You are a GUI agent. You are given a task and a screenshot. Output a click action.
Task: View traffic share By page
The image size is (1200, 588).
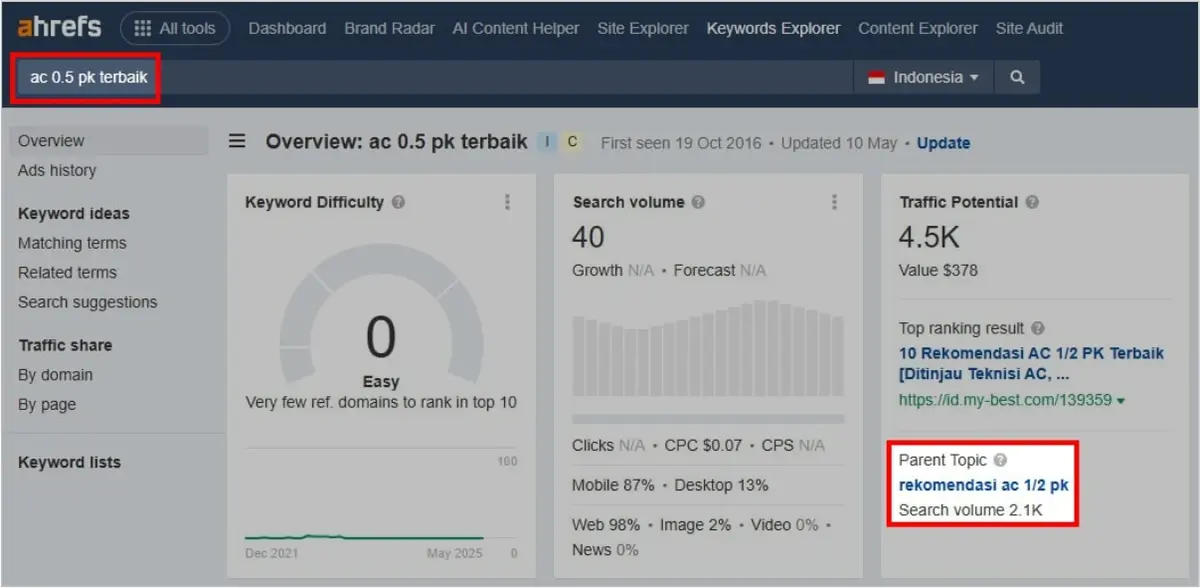[47, 405]
